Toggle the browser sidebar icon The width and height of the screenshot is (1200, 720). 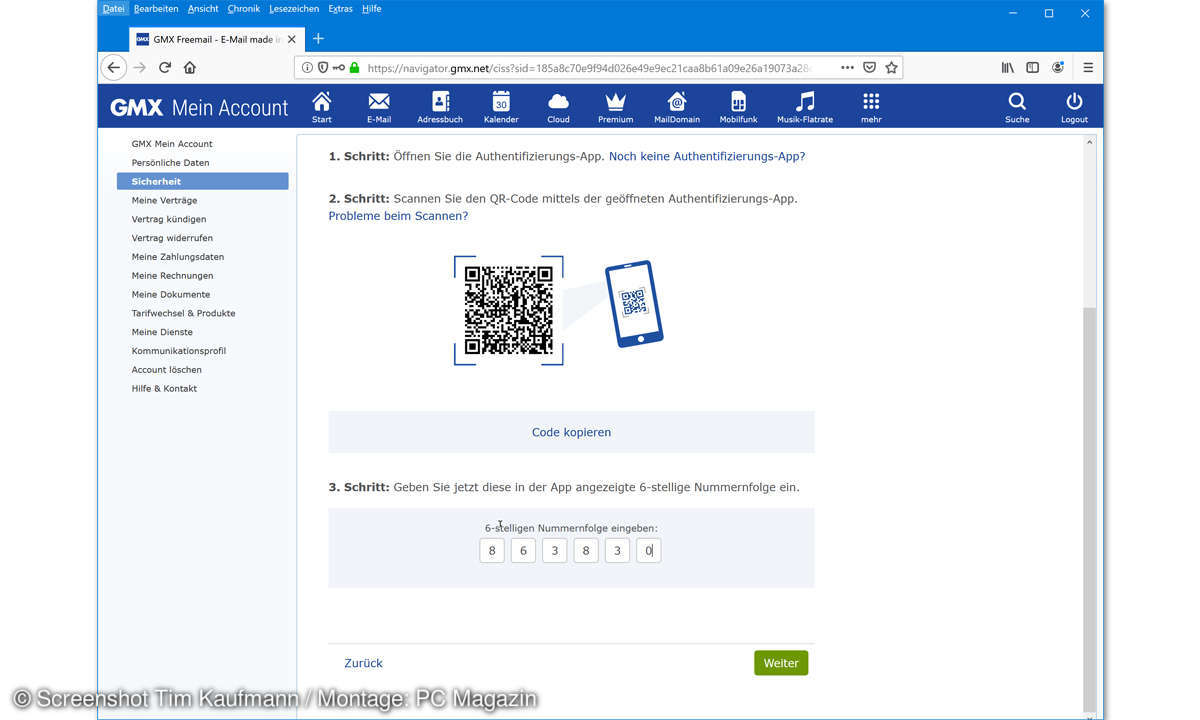[x=1033, y=68]
